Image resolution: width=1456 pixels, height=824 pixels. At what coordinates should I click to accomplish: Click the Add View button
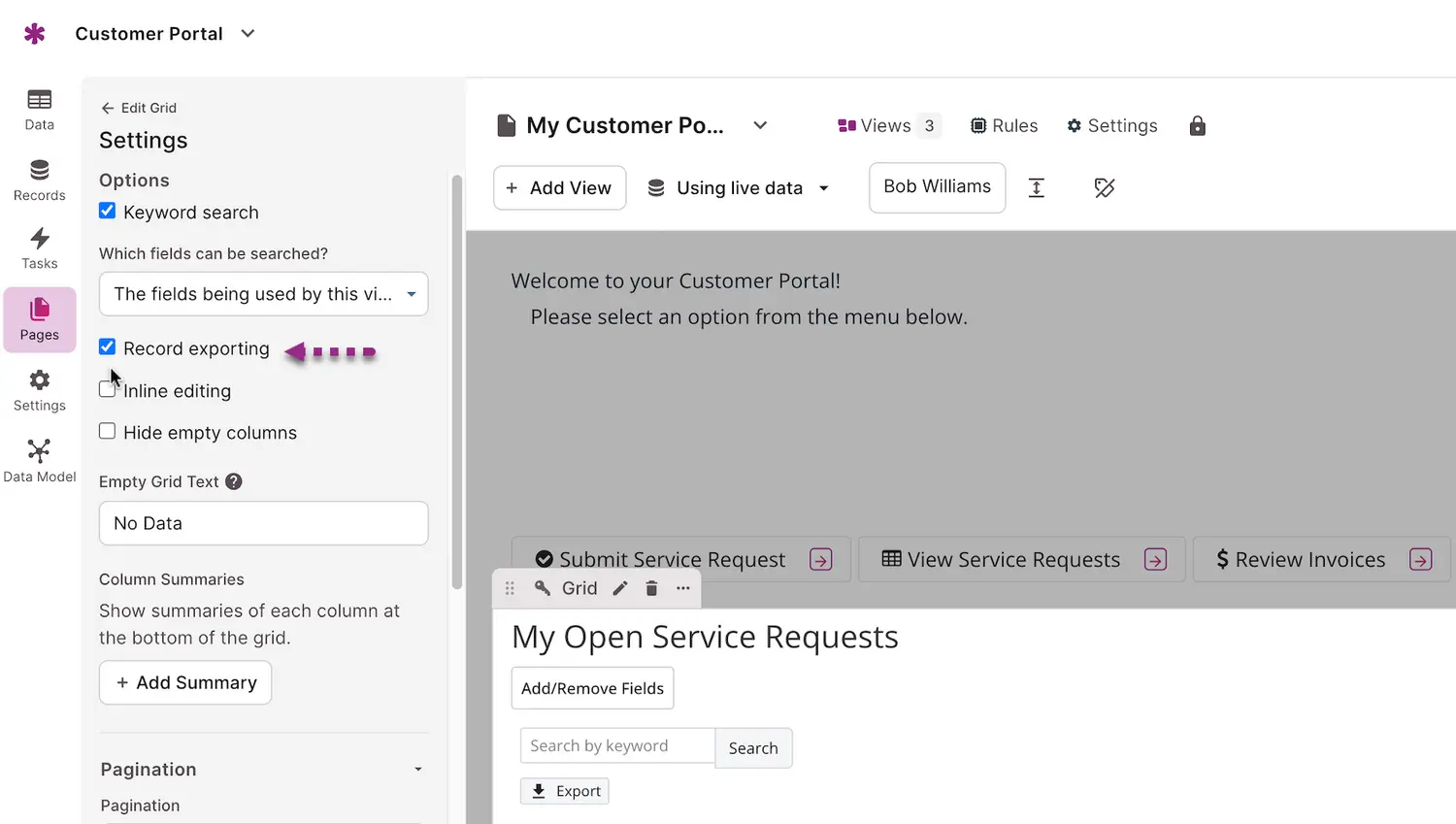(560, 188)
